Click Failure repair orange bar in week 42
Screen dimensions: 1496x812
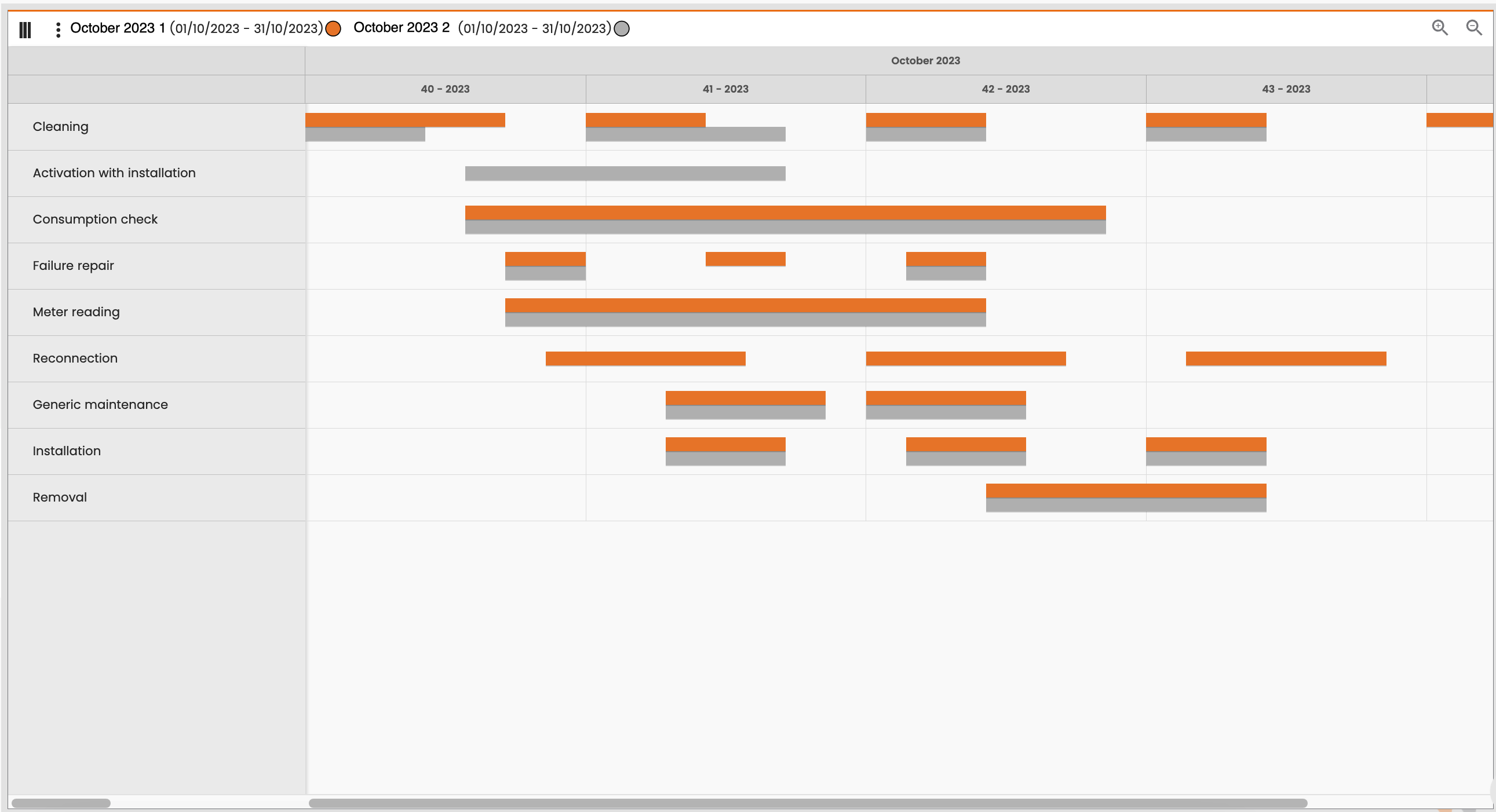(x=946, y=259)
